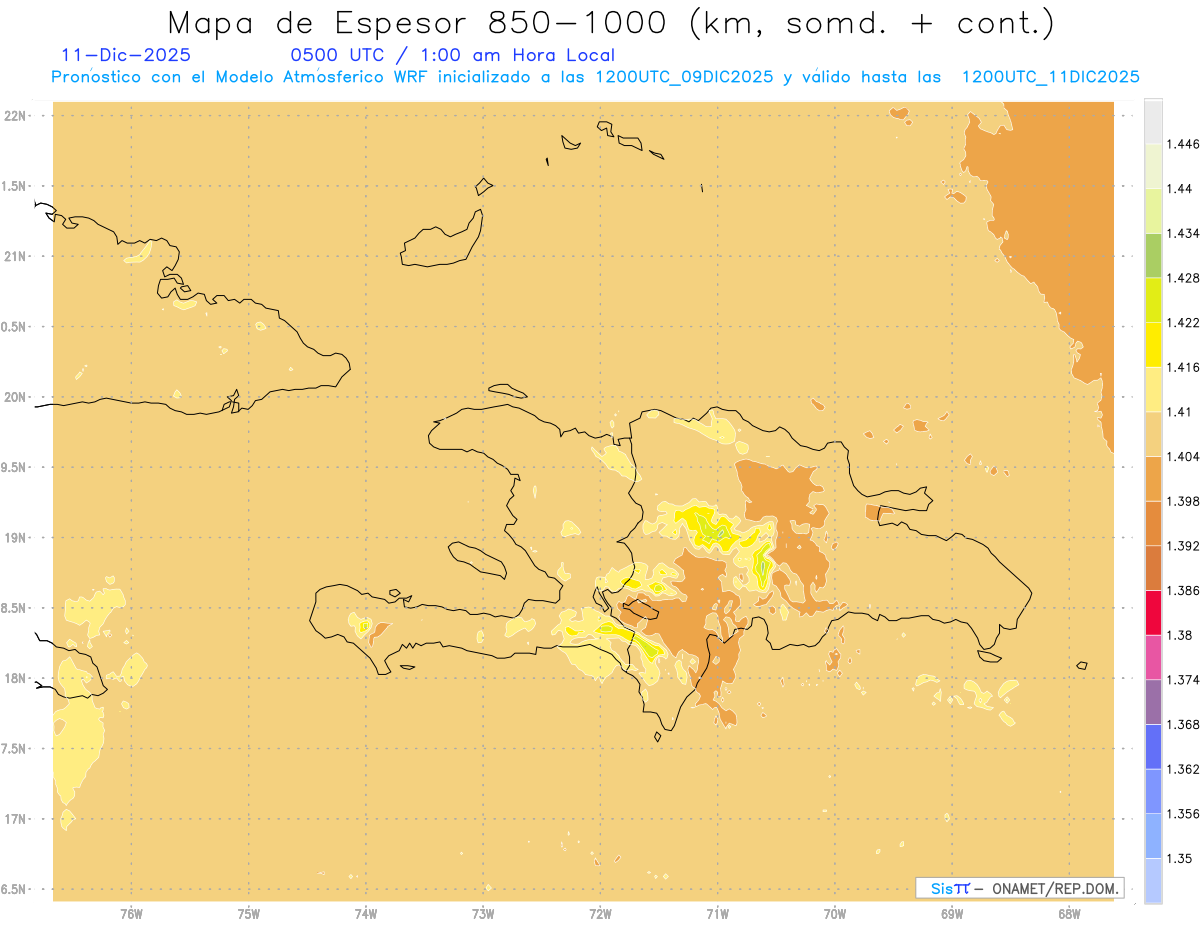1200x927 pixels.
Task: Click the 18N latitude label
Action: click(16, 678)
